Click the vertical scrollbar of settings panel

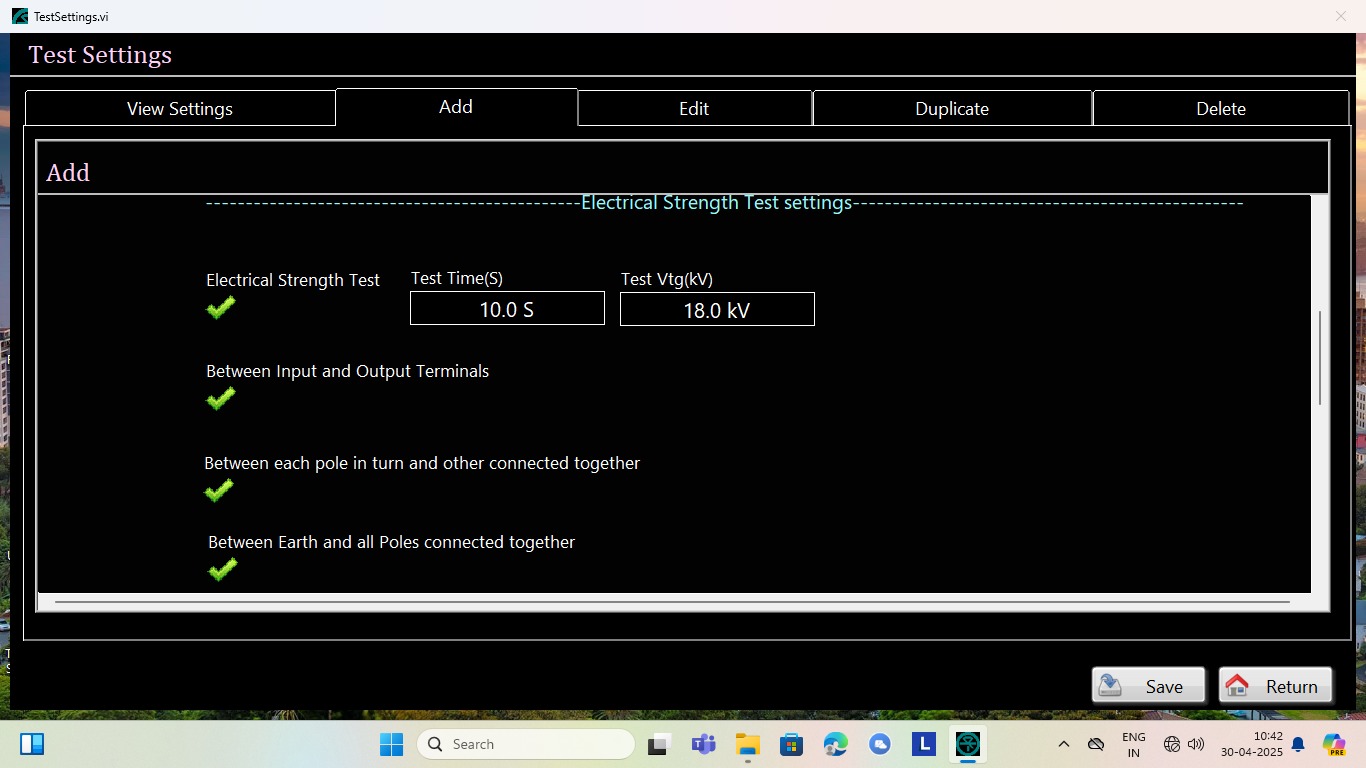1320,358
